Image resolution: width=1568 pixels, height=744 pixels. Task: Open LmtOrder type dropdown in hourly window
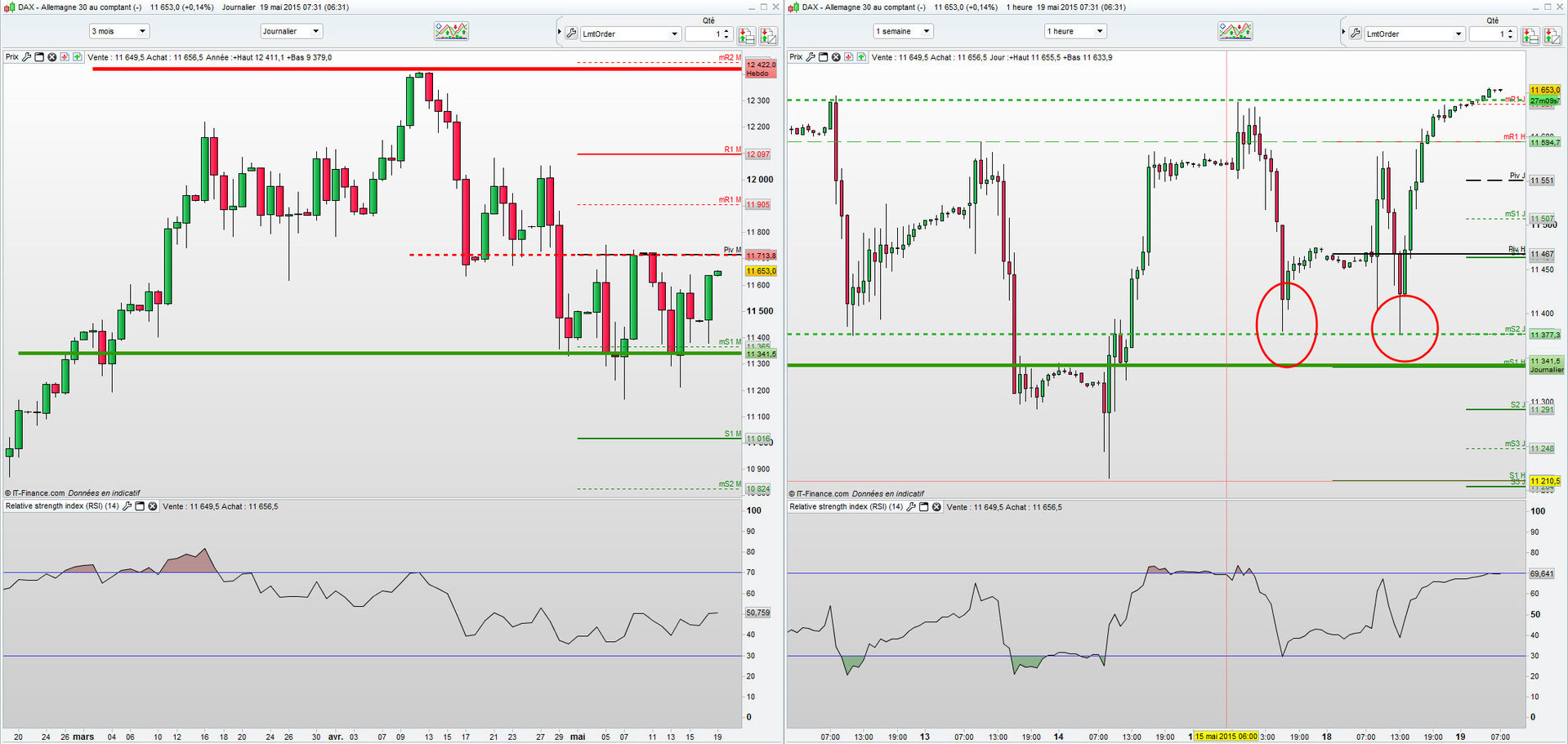(1414, 34)
